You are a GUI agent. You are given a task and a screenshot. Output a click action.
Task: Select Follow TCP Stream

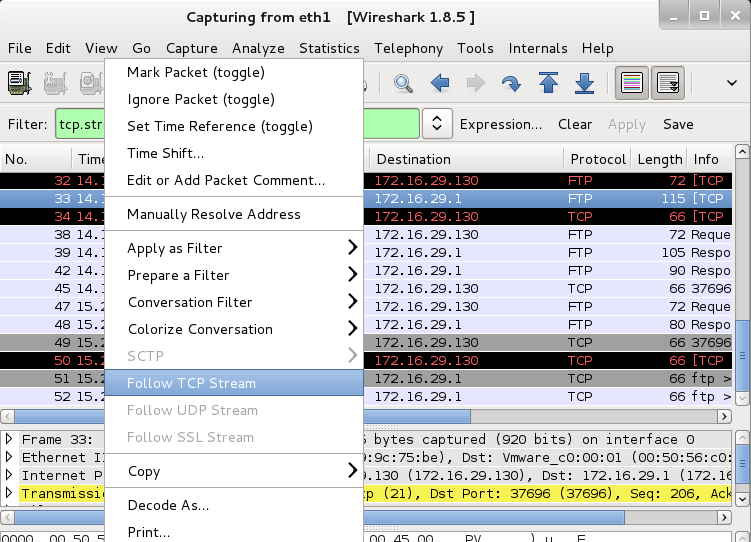click(x=234, y=383)
